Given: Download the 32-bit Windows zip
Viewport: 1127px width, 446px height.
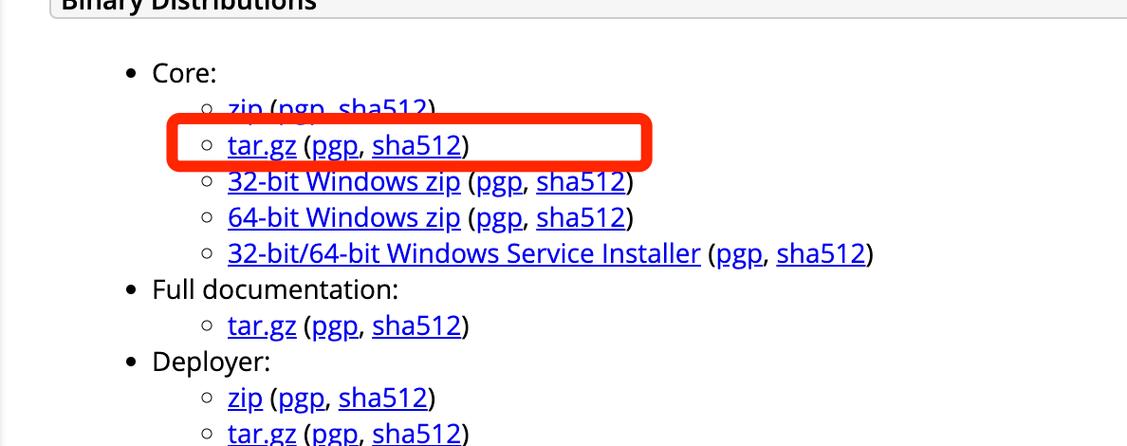Looking at the screenshot, I should click(344, 182).
